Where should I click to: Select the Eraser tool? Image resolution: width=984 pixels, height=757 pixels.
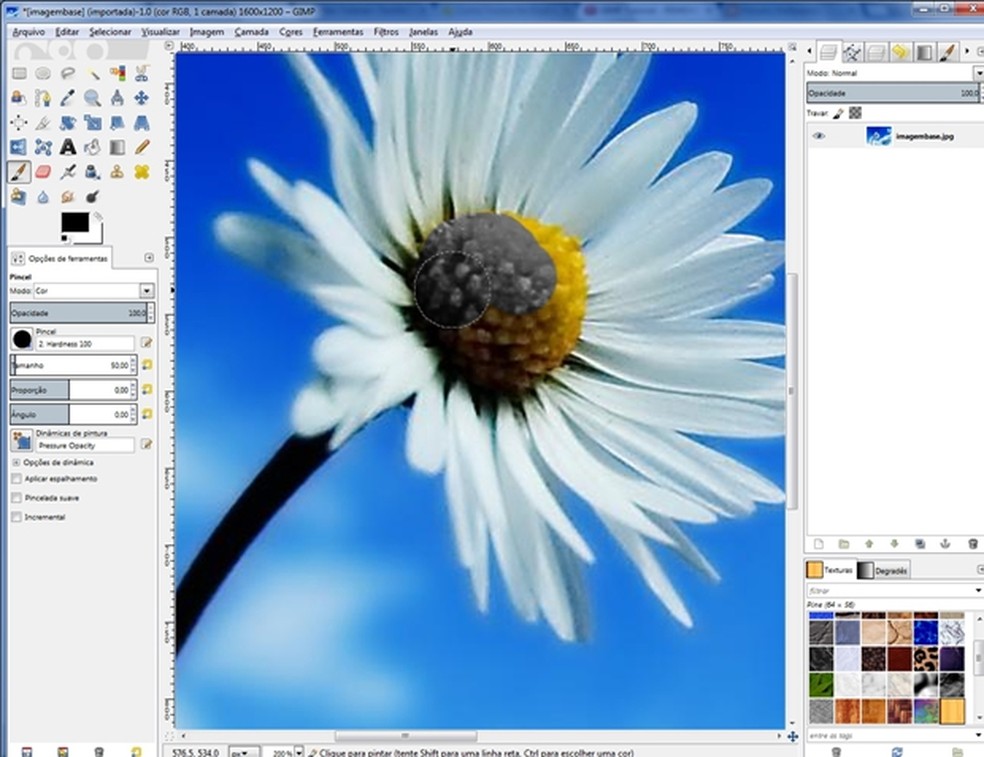[44, 170]
